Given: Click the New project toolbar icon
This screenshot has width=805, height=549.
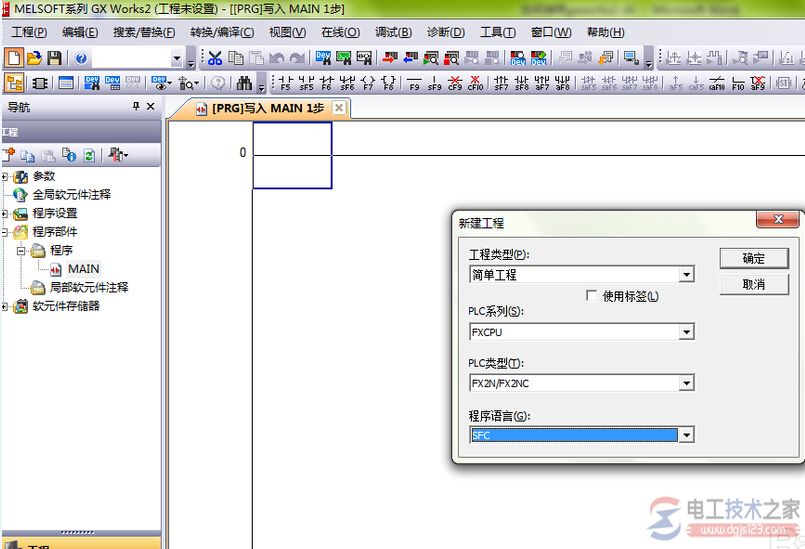Looking at the screenshot, I should tap(14, 58).
